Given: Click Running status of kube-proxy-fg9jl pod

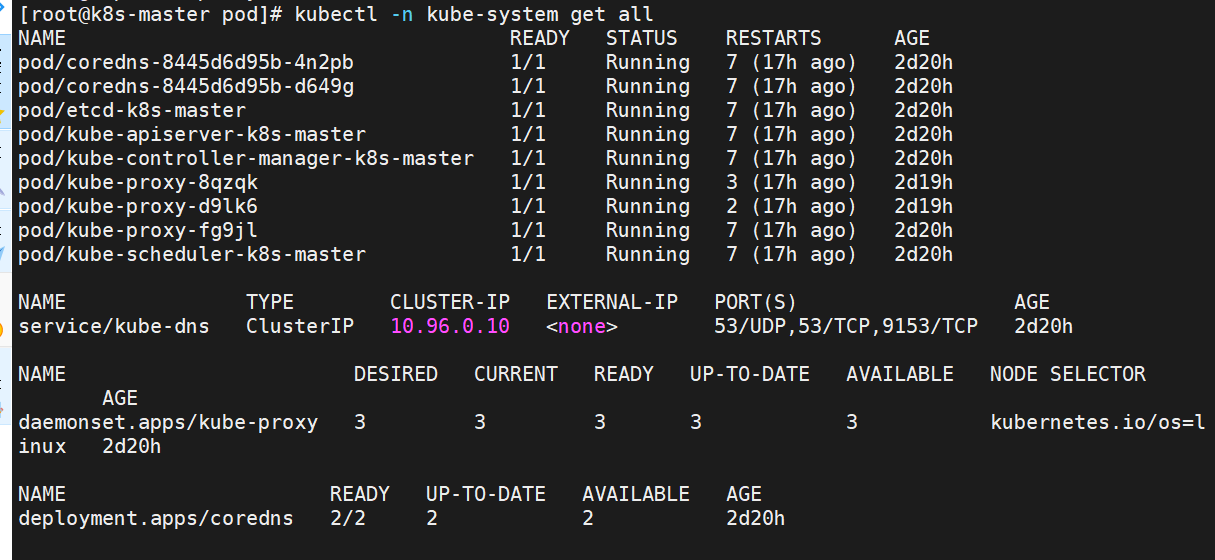Looking at the screenshot, I should coord(648,230).
